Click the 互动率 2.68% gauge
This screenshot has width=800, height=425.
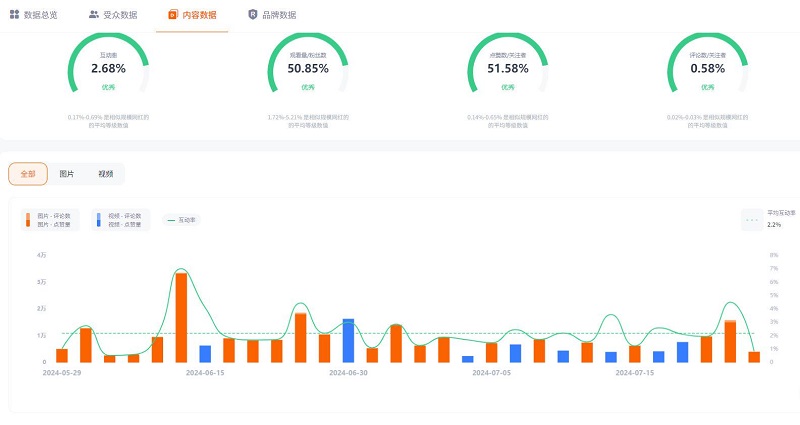click(x=108, y=69)
